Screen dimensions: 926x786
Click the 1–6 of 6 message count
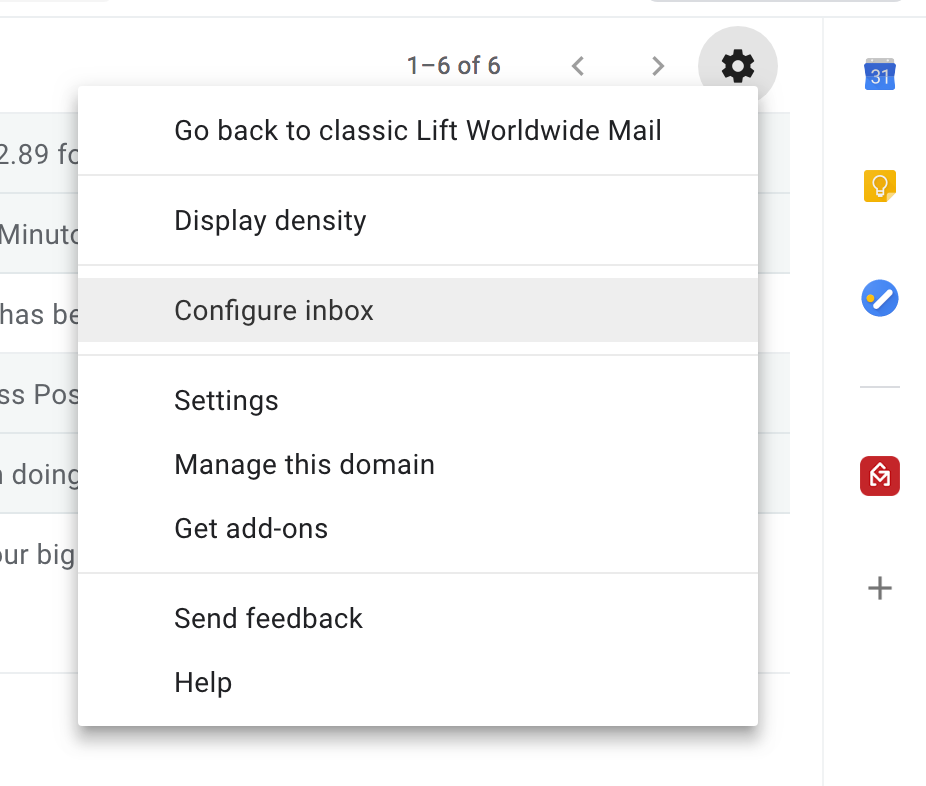(454, 66)
